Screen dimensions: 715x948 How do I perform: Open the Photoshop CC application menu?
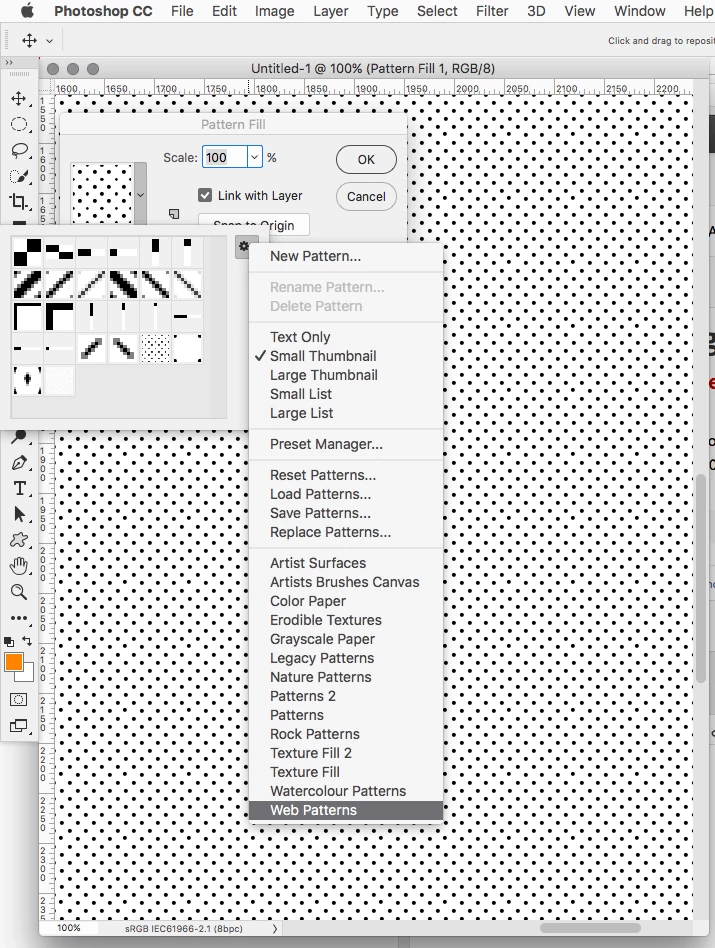[103, 11]
